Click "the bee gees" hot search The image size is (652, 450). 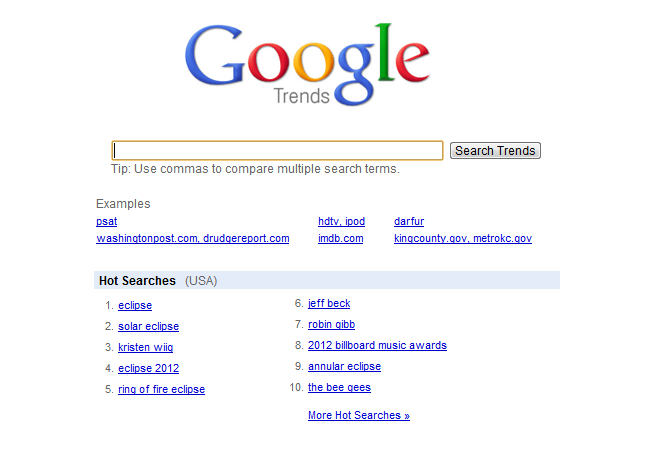click(339, 387)
